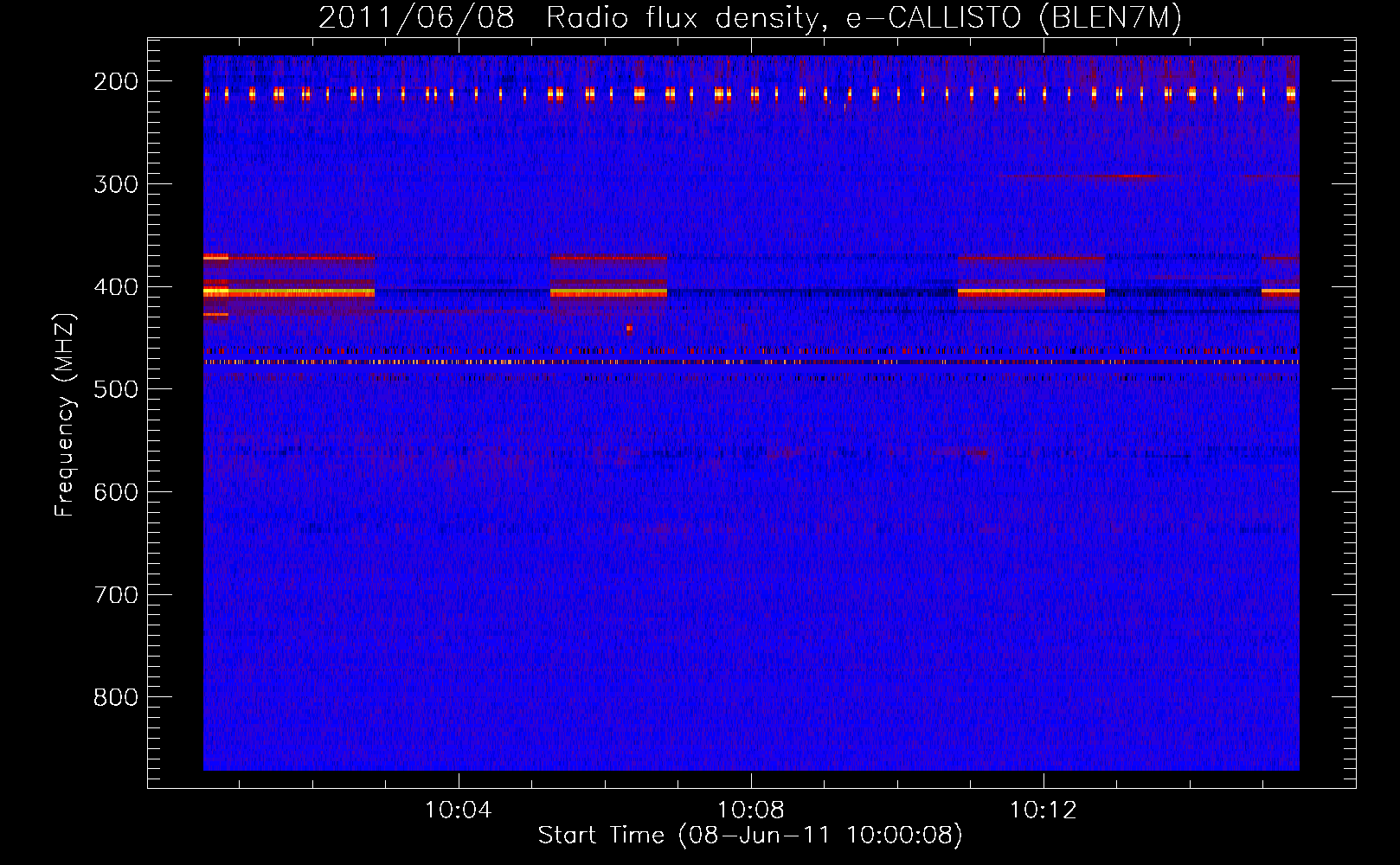Click the 10:04 time tick label
Image resolution: width=1400 pixels, height=865 pixels.
pos(459,811)
